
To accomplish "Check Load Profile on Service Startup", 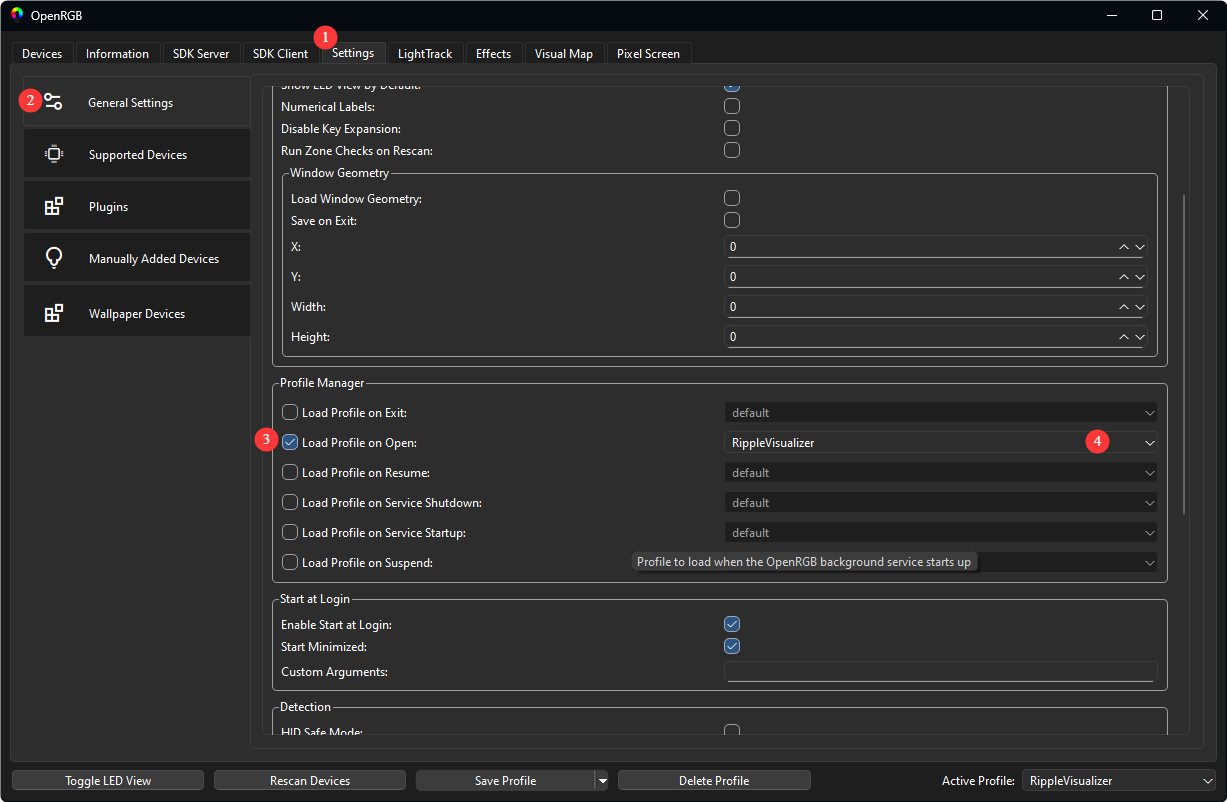I will pyautogui.click(x=290, y=532).
